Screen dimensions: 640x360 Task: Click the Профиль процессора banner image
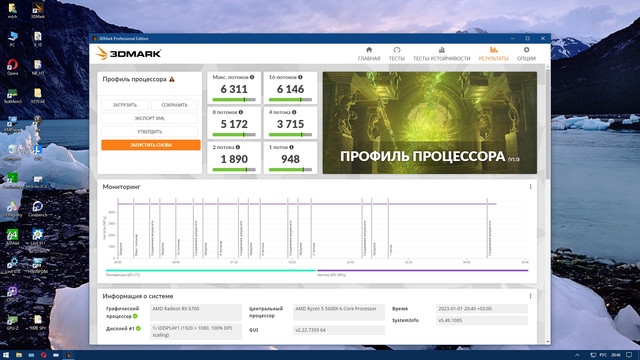pos(430,123)
